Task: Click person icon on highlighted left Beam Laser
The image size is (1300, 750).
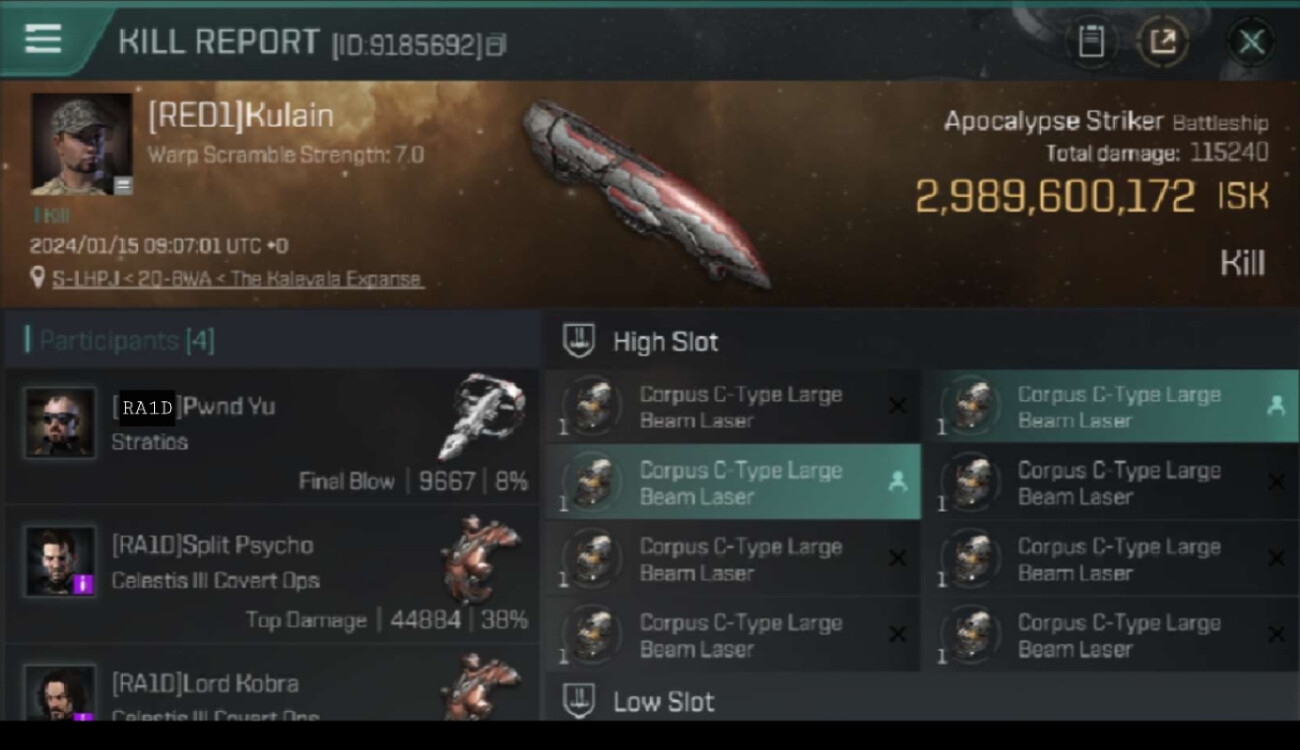Action: pyautogui.click(x=897, y=482)
